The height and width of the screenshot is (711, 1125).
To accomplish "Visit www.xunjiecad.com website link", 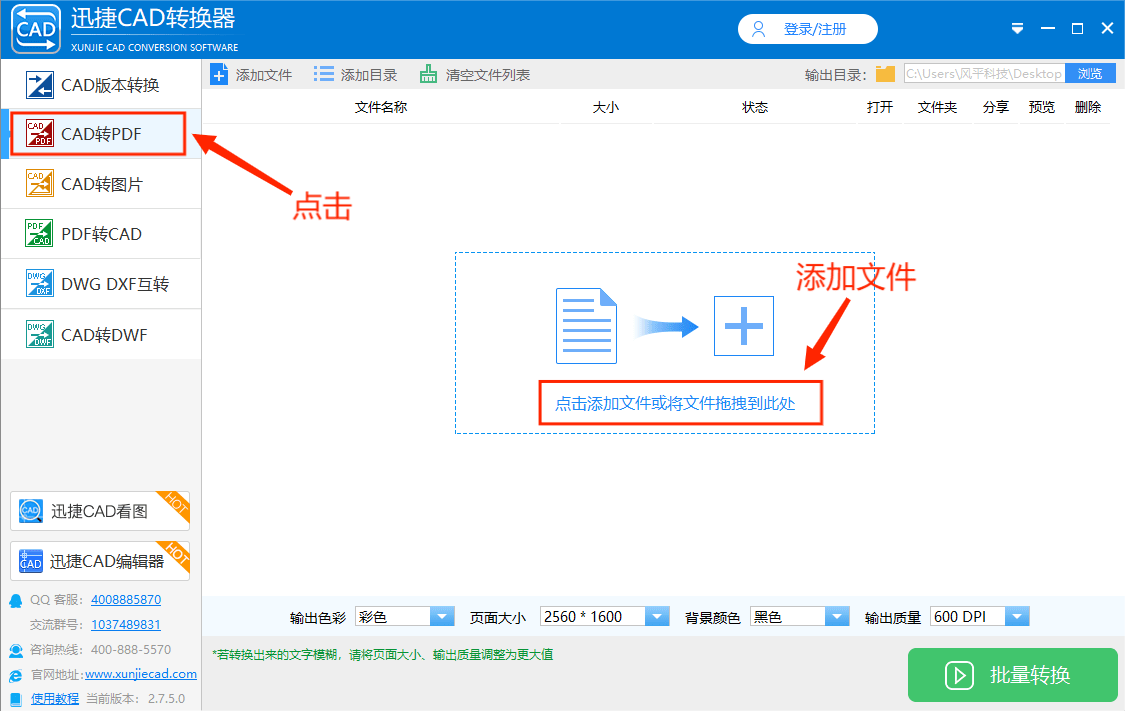I will pyautogui.click(x=141, y=674).
